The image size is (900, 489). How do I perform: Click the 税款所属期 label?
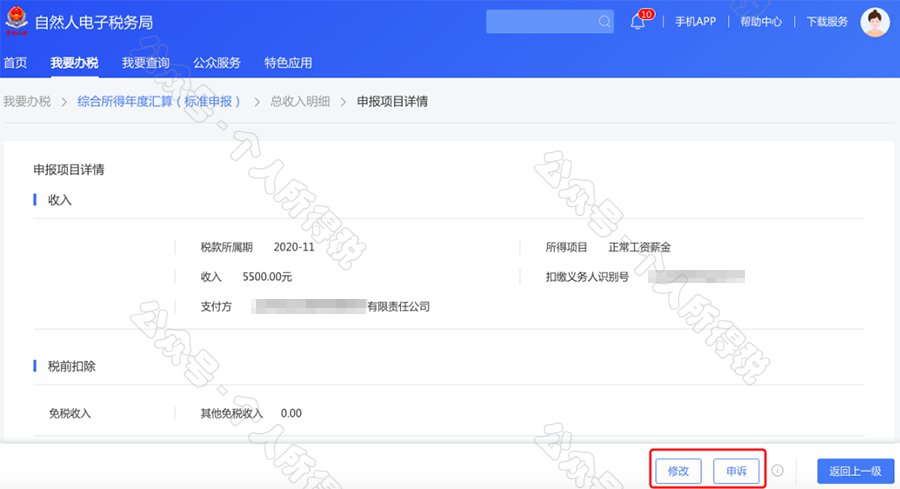coord(226,247)
